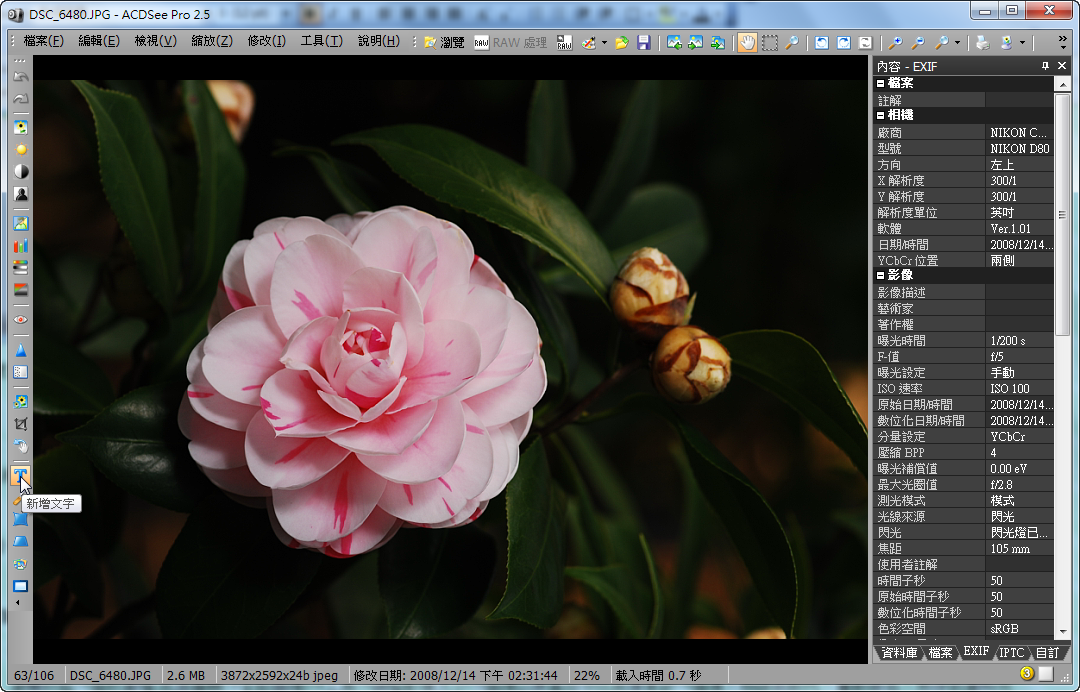Open the 檔案(F) menu

[x=43, y=41]
